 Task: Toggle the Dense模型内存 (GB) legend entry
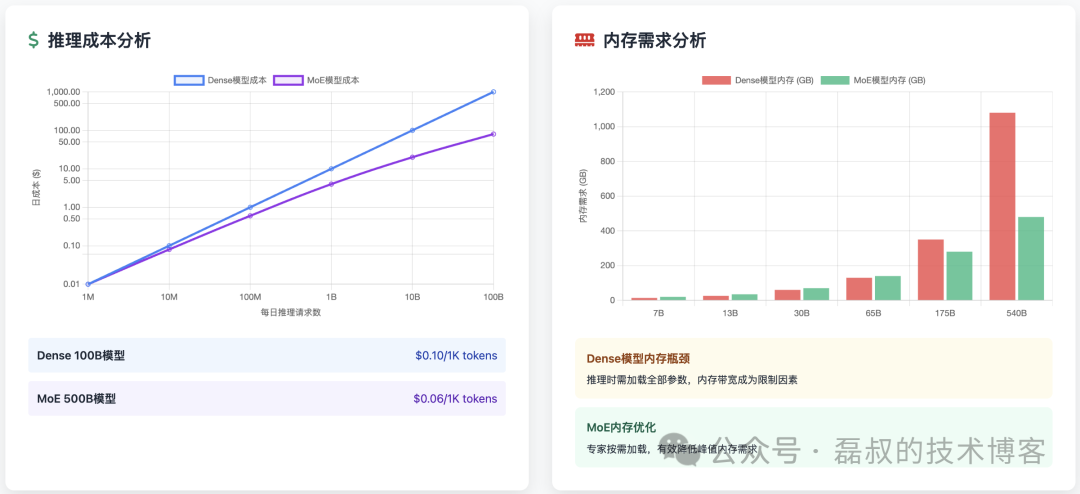(x=758, y=81)
